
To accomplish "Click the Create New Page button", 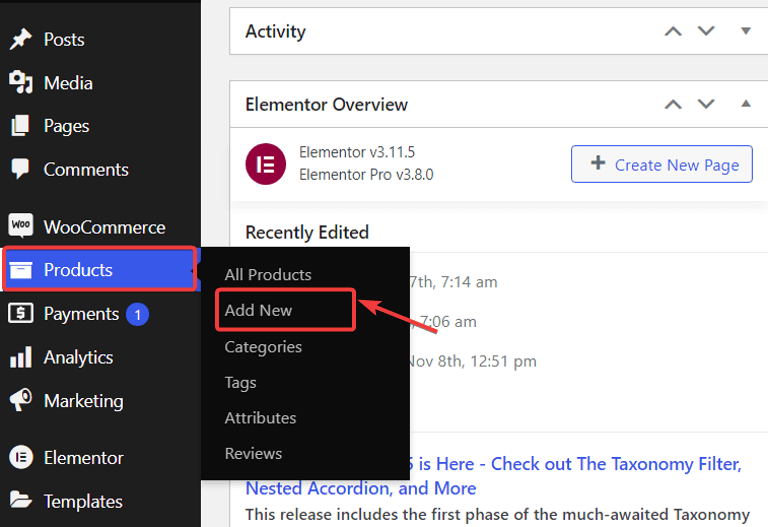I will (x=662, y=164).
